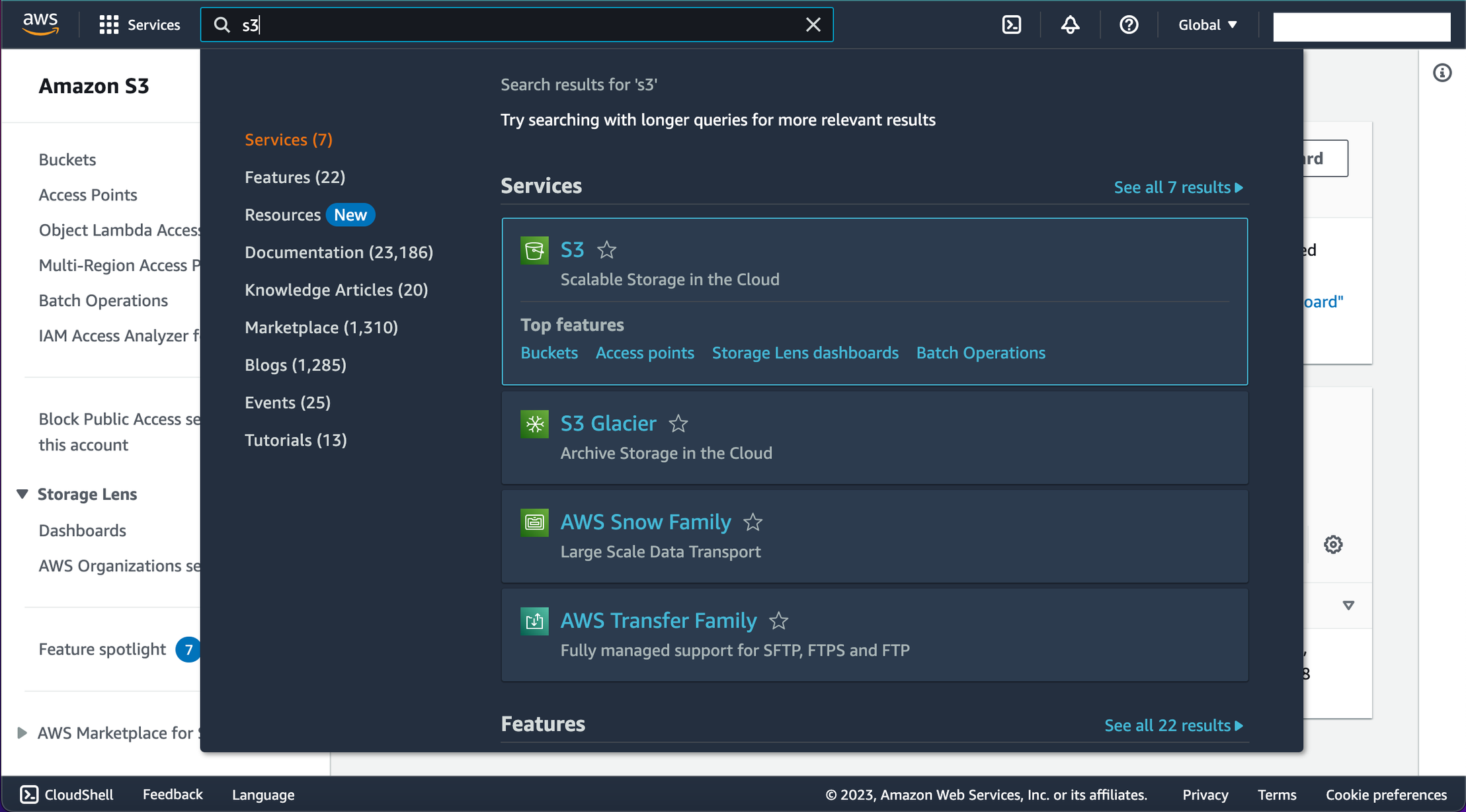Open Cookie preferences in footer

coord(1386,795)
